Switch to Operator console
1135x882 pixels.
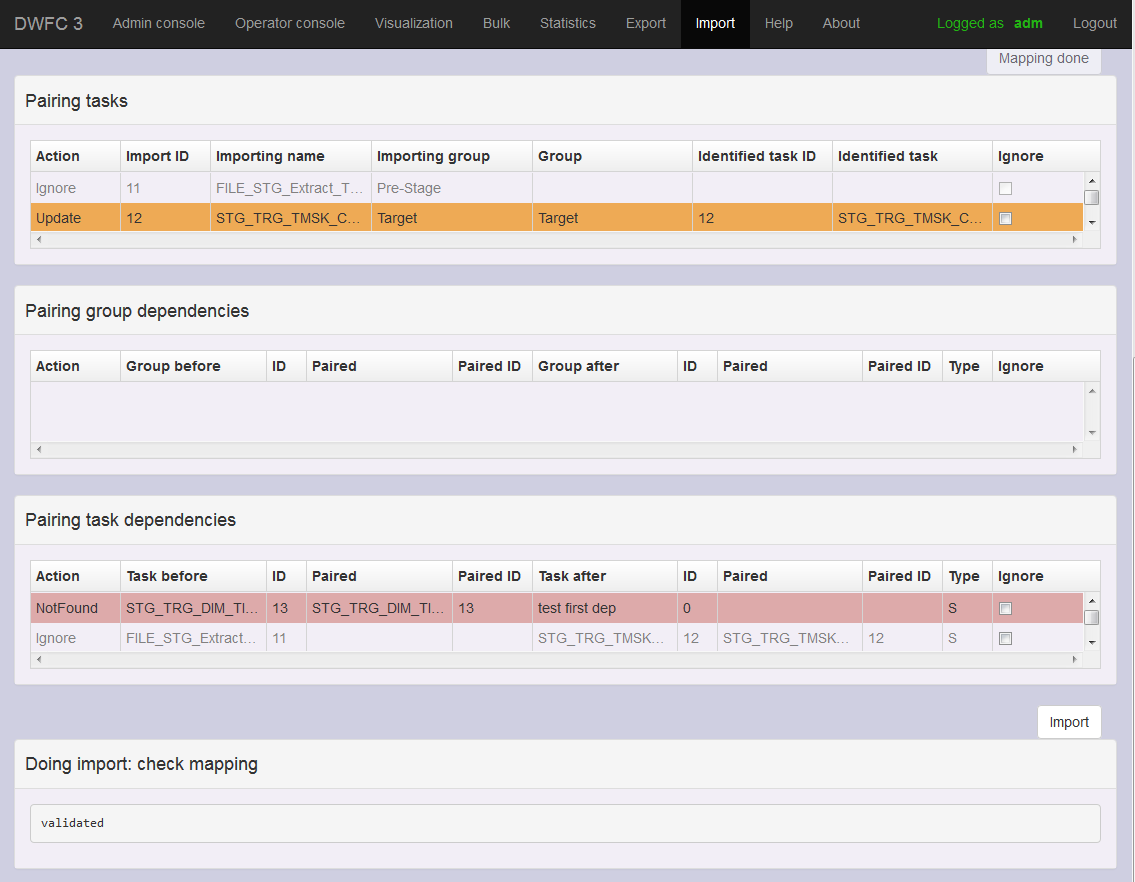pyautogui.click(x=290, y=23)
